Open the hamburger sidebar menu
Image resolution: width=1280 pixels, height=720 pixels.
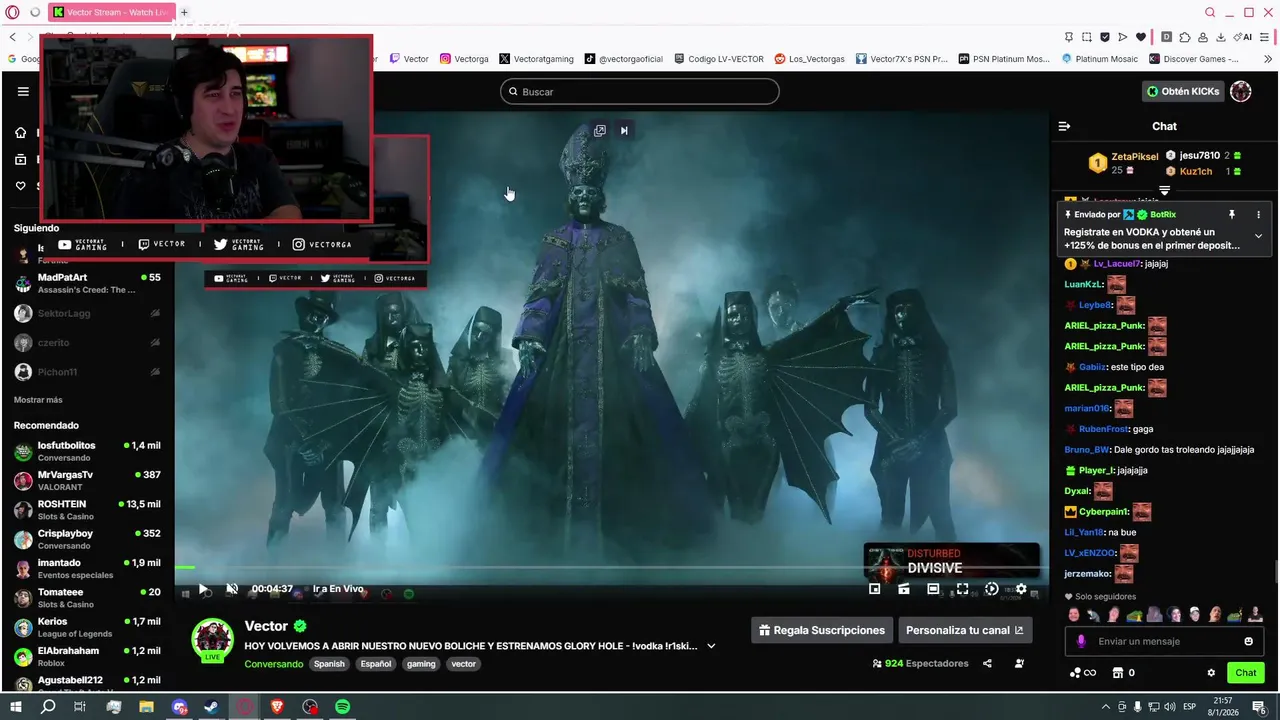point(23,91)
